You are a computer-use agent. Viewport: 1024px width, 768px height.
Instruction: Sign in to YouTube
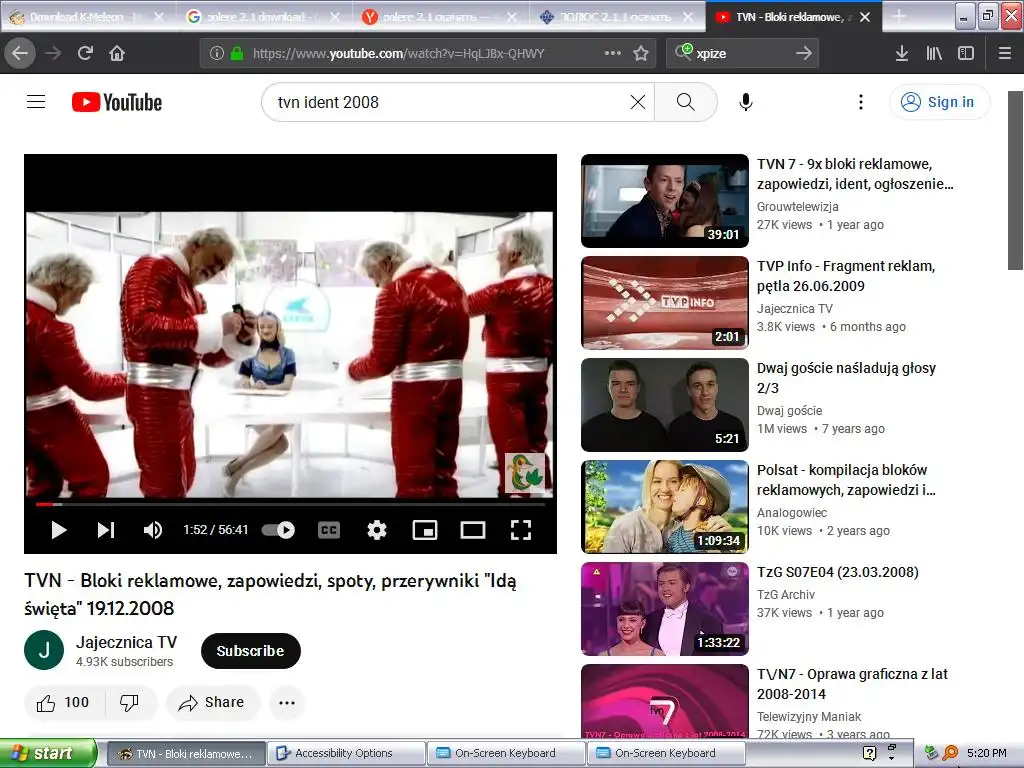(940, 102)
